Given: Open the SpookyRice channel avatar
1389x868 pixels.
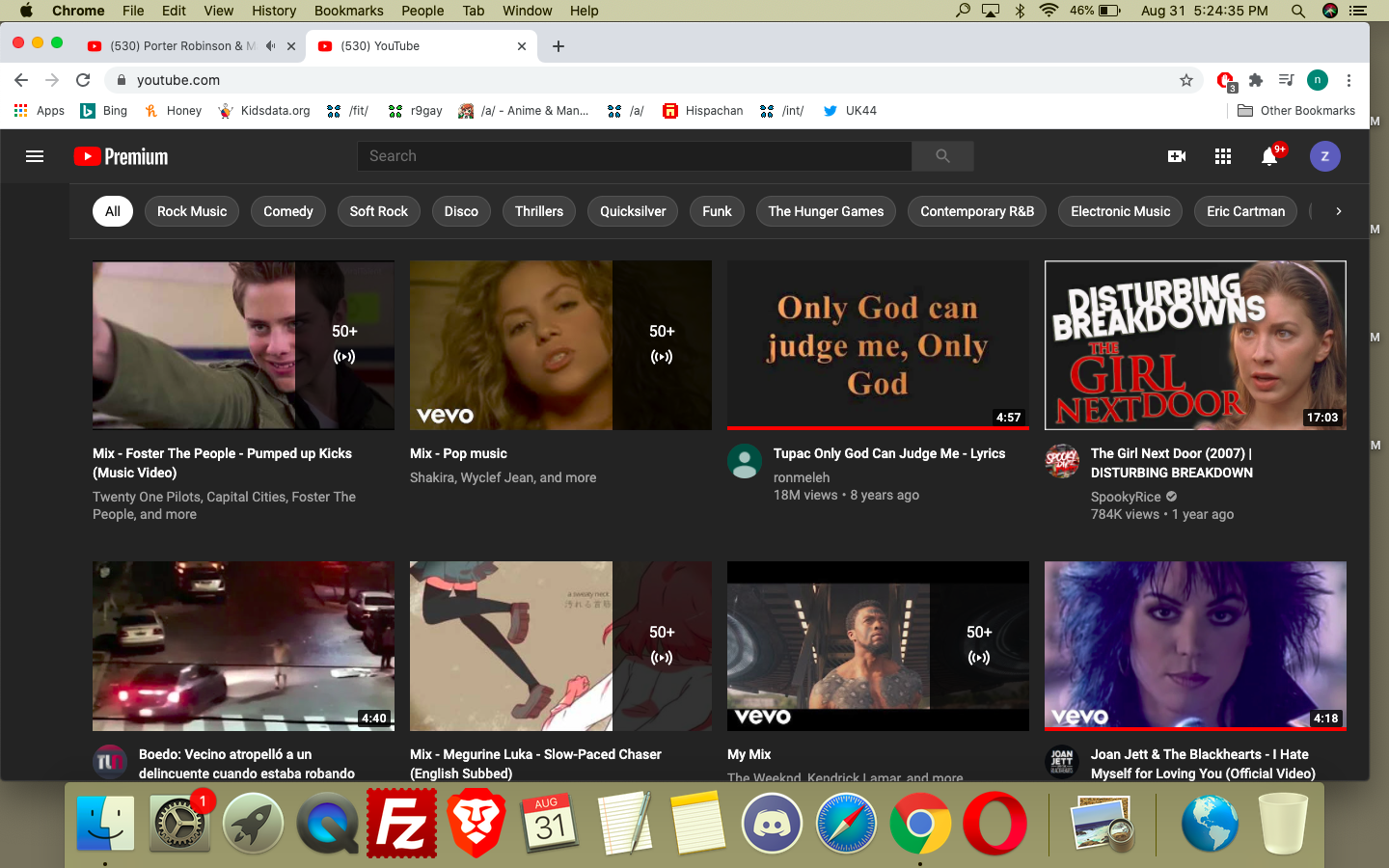Looking at the screenshot, I should pyautogui.click(x=1061, y=460).
